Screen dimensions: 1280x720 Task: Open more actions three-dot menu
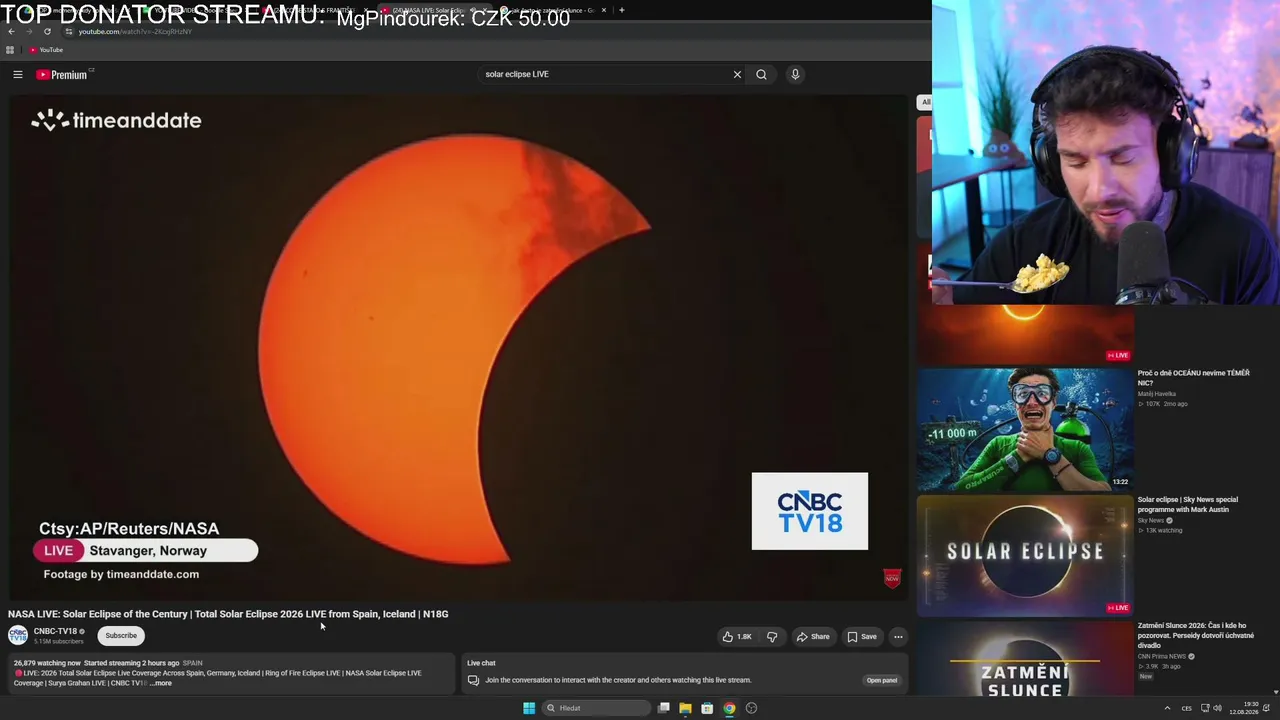pos(898,636)
